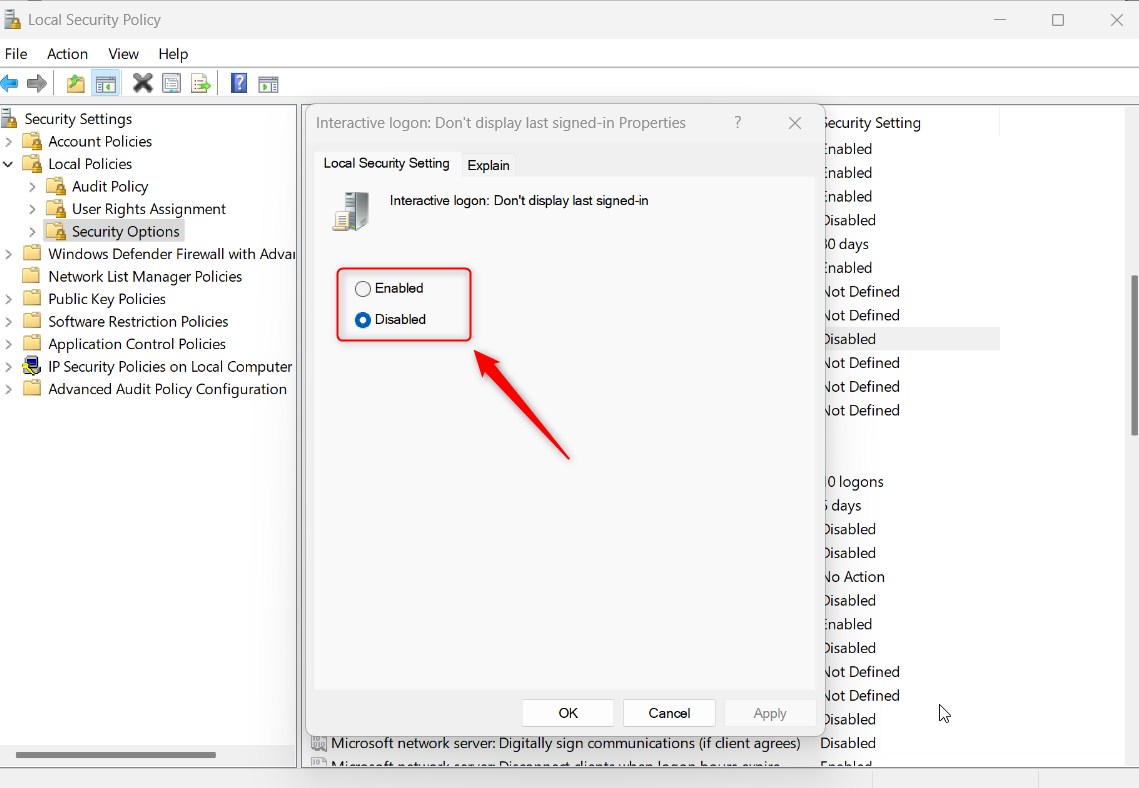This screenshot has width=1139, height=788.
Task: Expand Advanced Audit Policy Configuration node
Action: (x=9, y=389)
